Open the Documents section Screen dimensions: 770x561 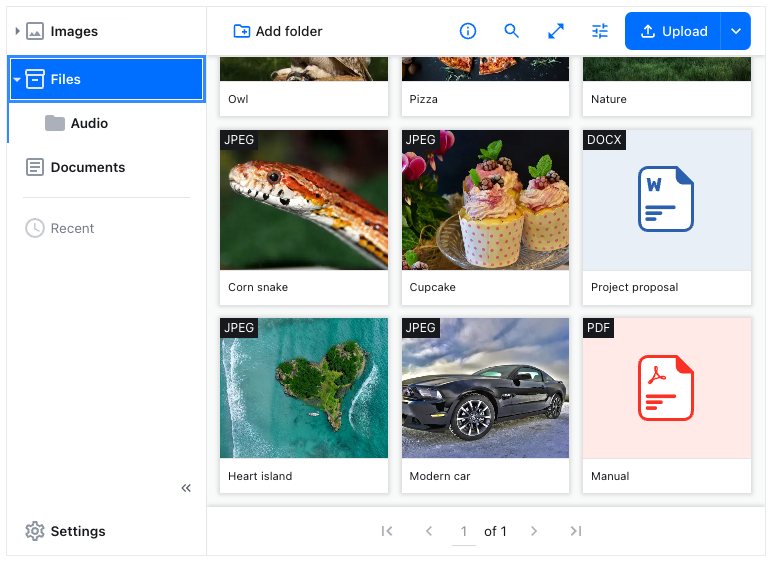87,167
